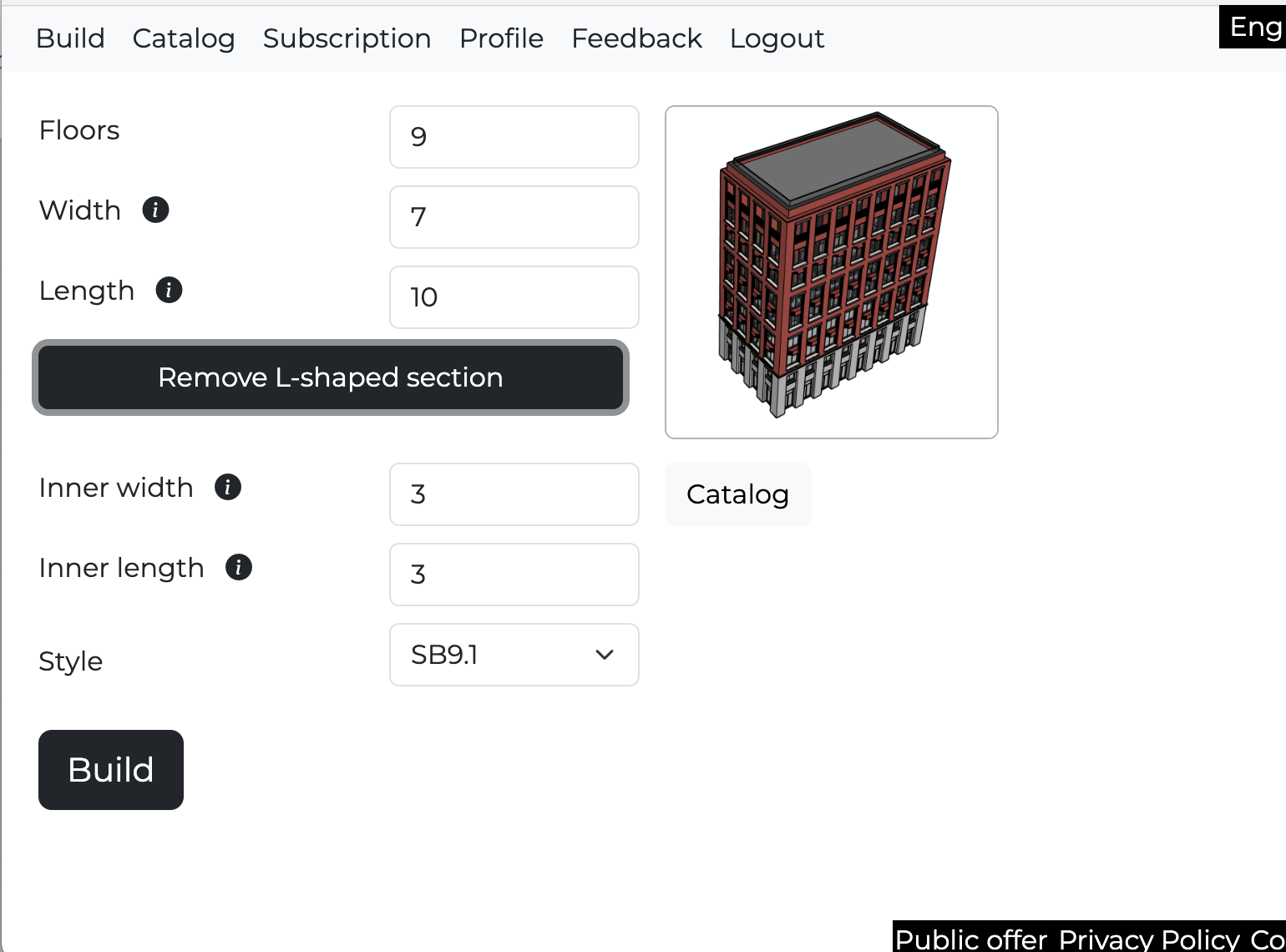1286x952 pixels.
Task: Open the Subscription page
Action: click(347, 38)
